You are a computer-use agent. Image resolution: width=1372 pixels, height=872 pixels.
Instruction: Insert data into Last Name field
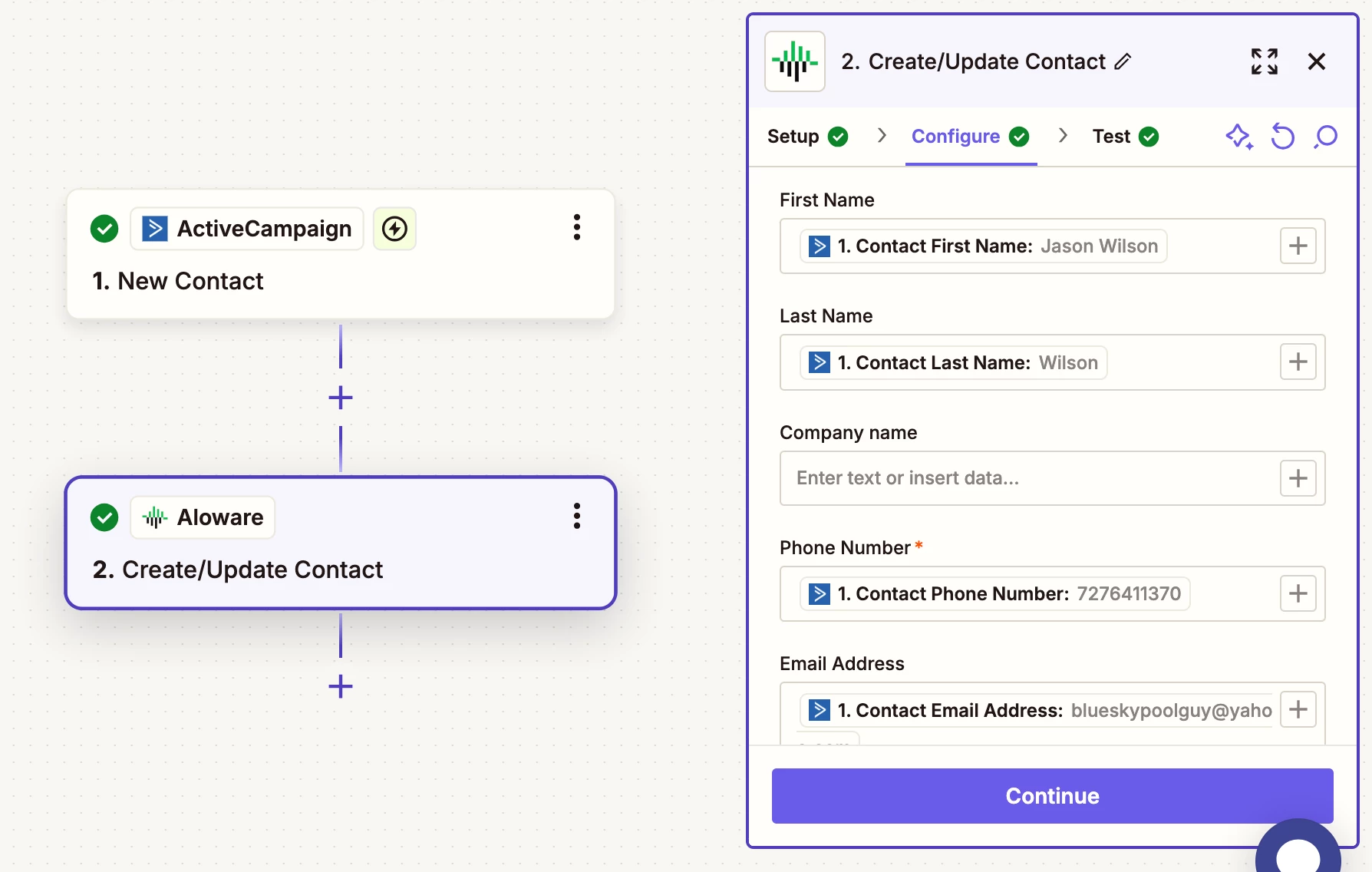(x=1298, y=362)
